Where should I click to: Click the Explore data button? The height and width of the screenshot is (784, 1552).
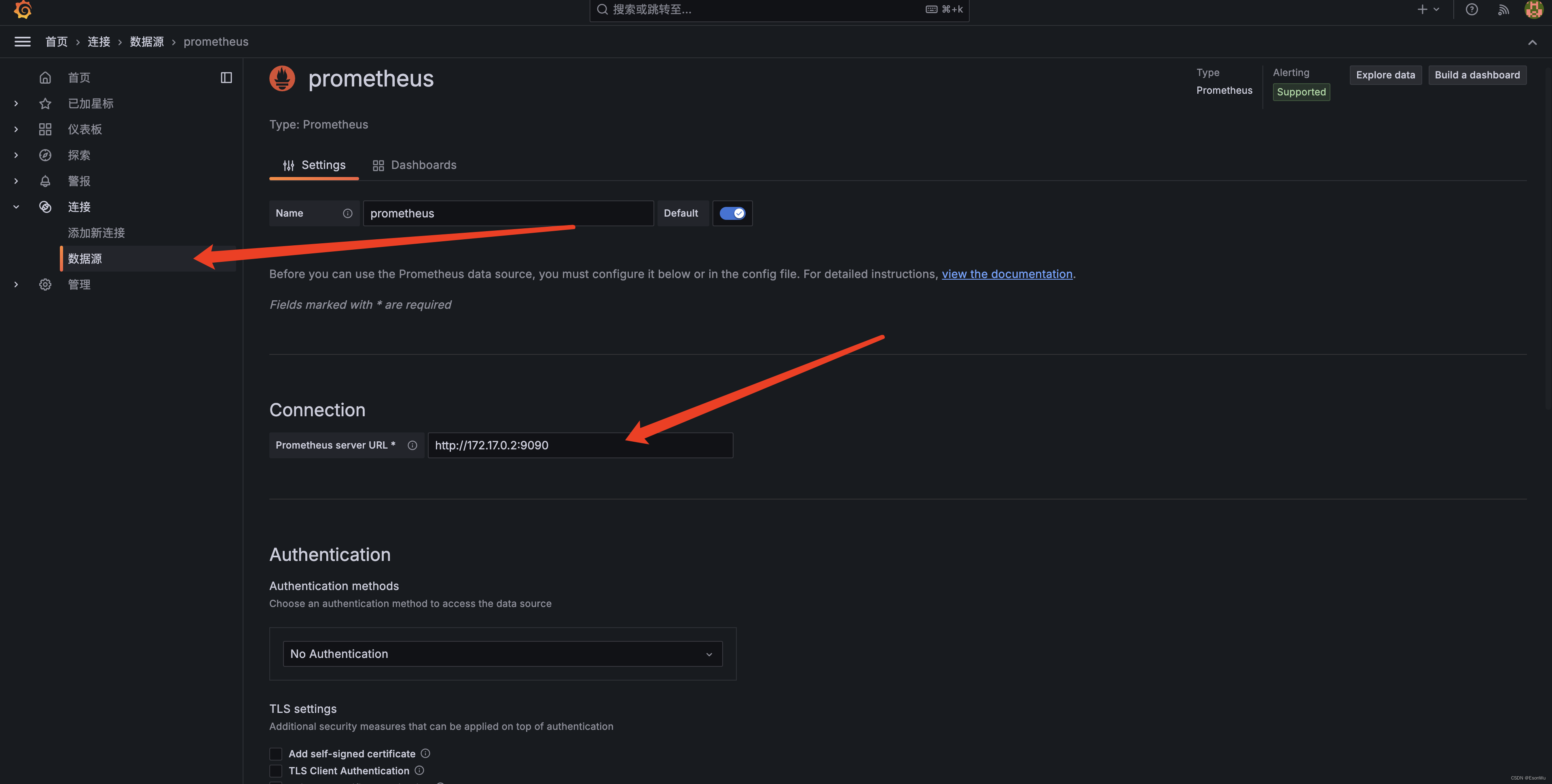1385,75
